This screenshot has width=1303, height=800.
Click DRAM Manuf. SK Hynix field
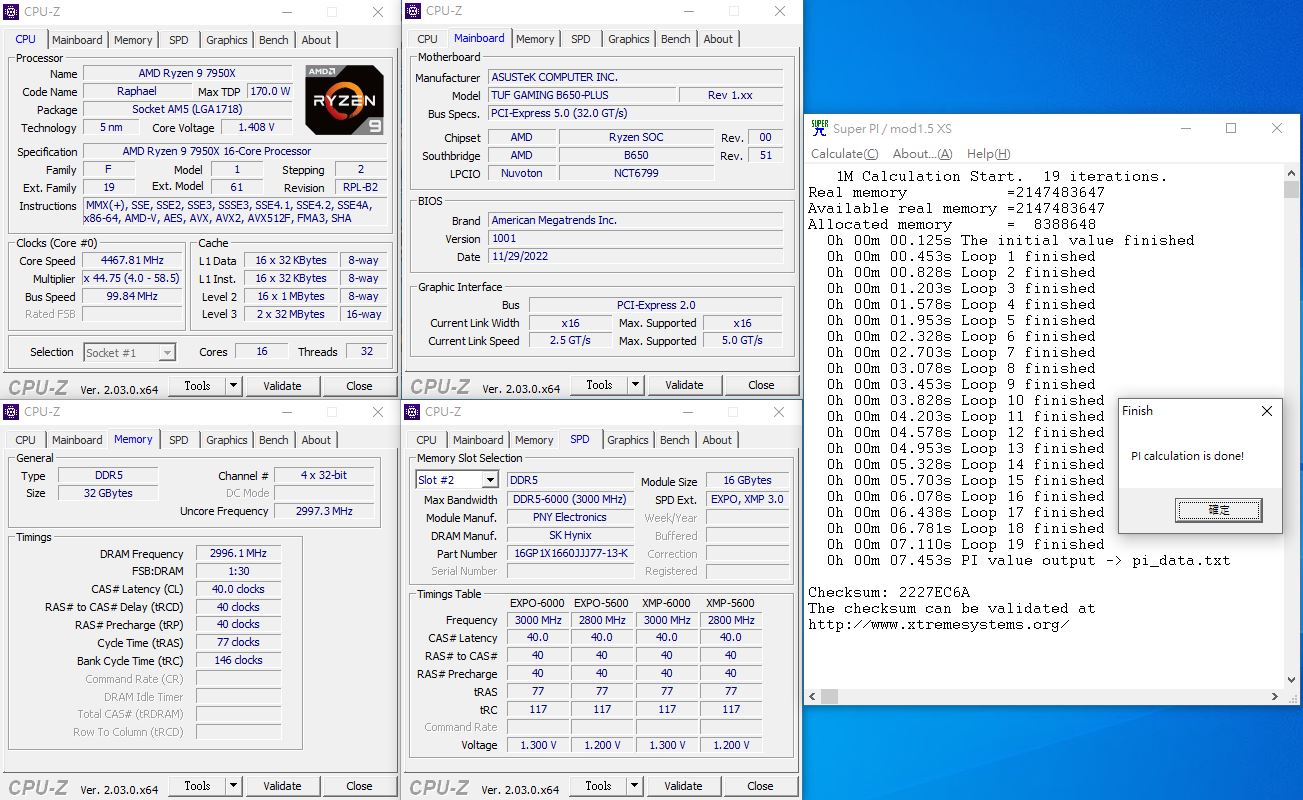(x=570, y=536)
